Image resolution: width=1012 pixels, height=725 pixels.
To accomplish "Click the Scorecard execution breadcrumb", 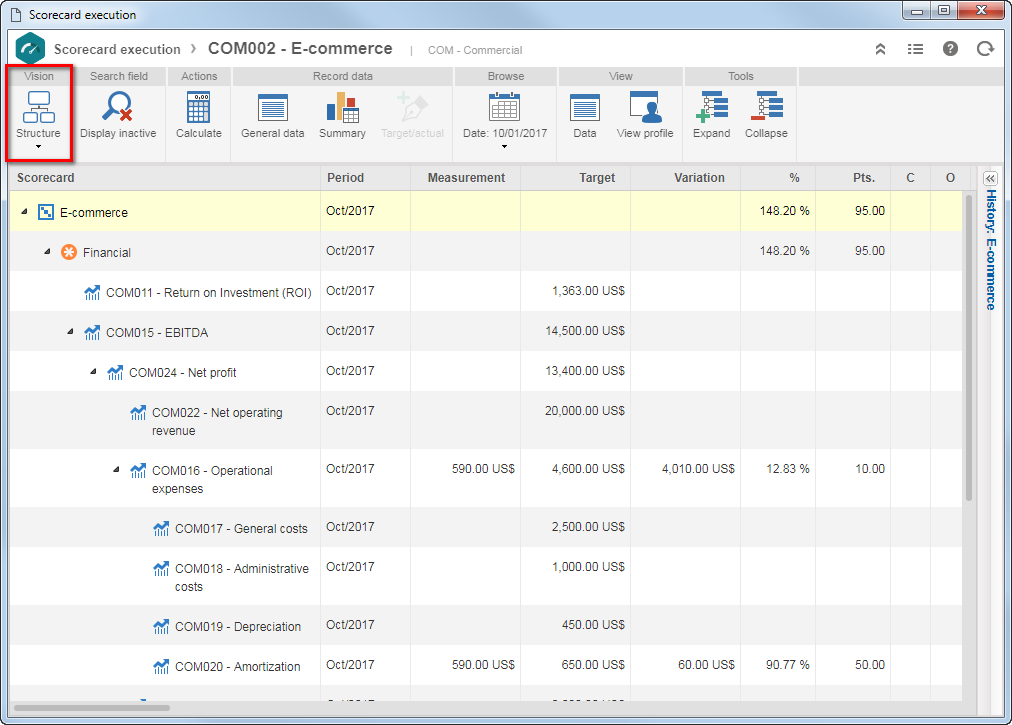I will 117,49.
